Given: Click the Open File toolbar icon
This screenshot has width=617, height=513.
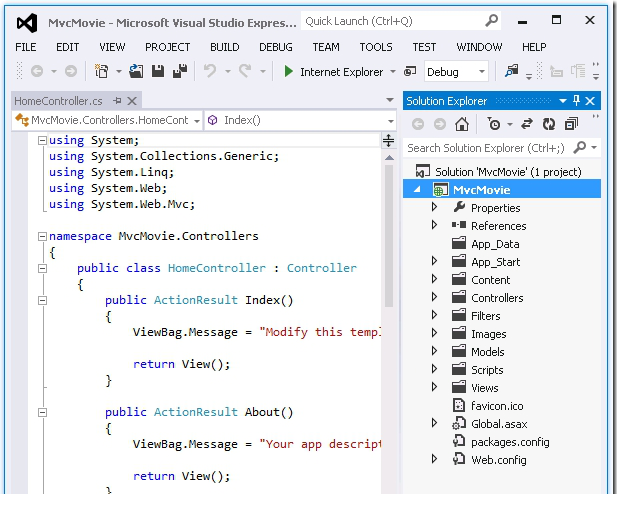Looking at the screenshot, I should [x=136, y=71].
